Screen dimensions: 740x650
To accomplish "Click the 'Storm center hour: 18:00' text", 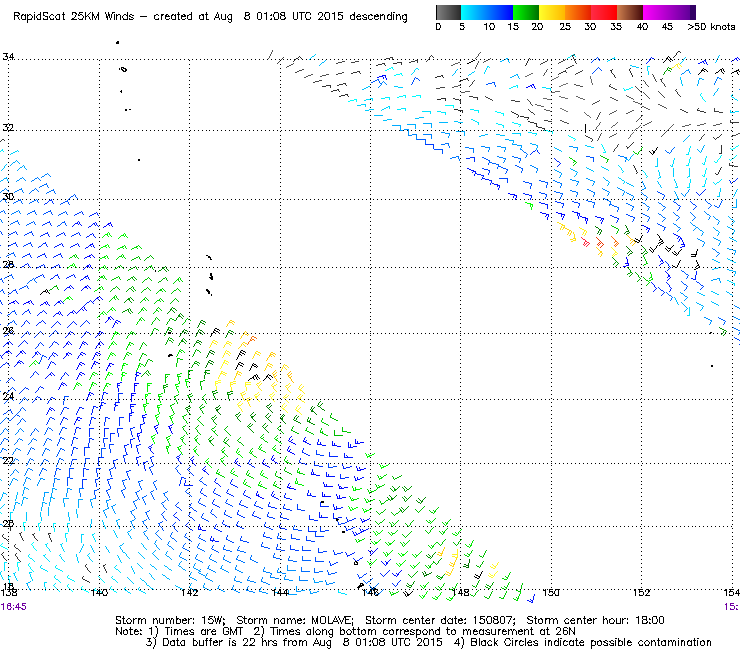I will [x=596, y=620].
